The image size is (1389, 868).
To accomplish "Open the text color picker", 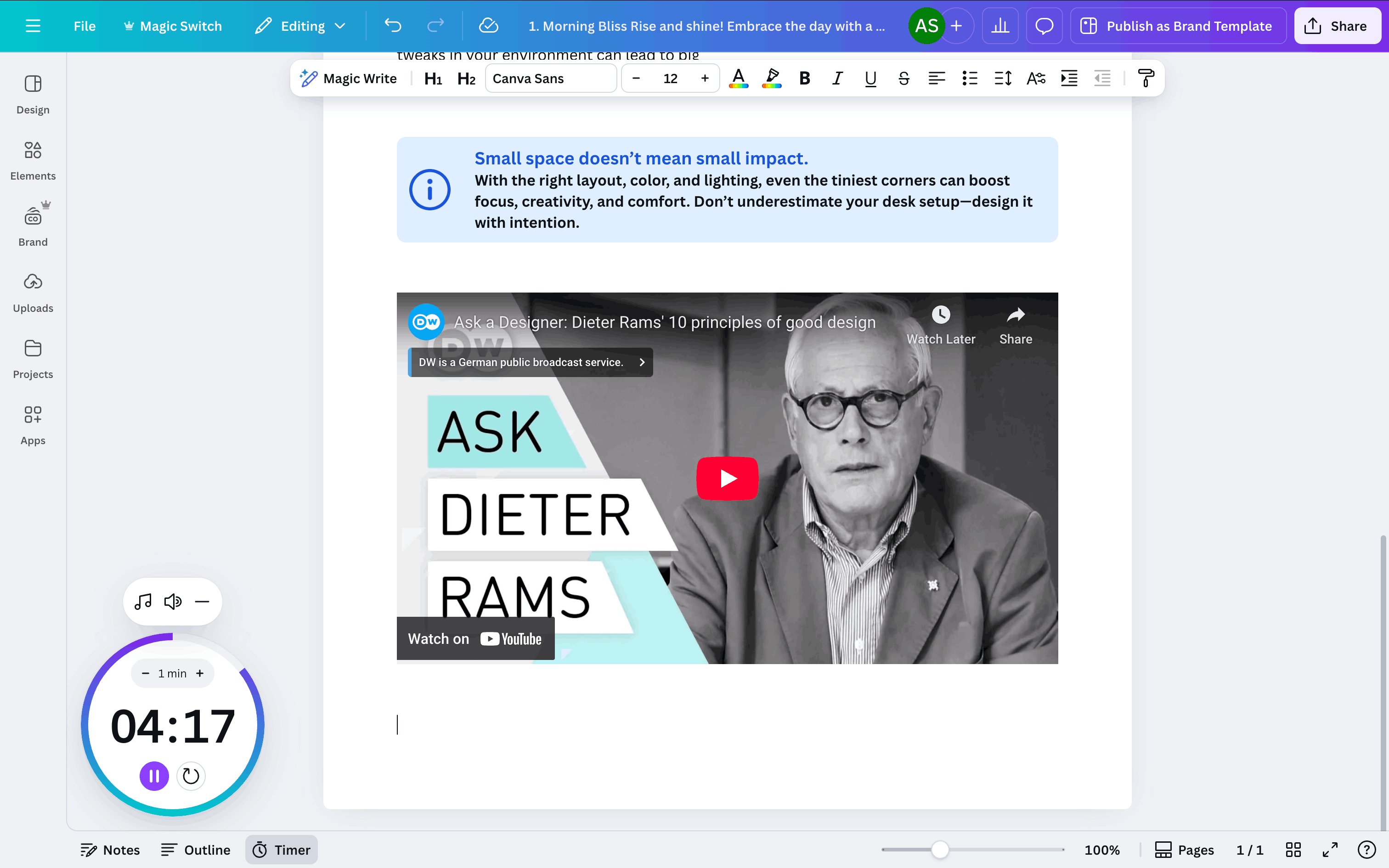I will (x=738, y=79).
